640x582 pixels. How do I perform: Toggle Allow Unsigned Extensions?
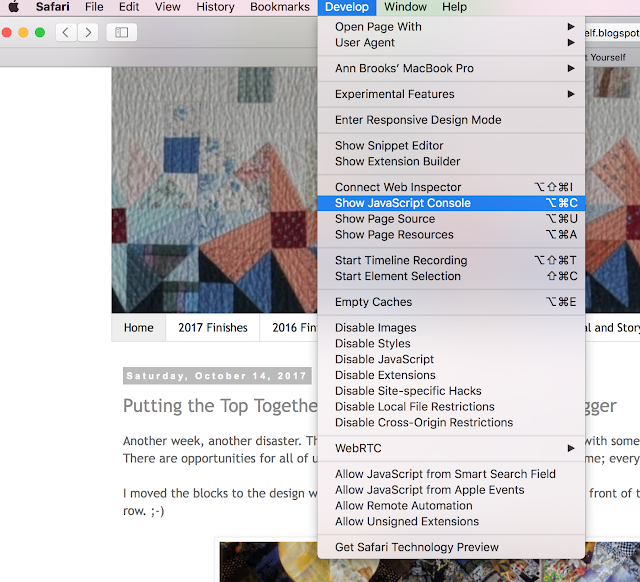pyautogui.click(x=451, y=522)
